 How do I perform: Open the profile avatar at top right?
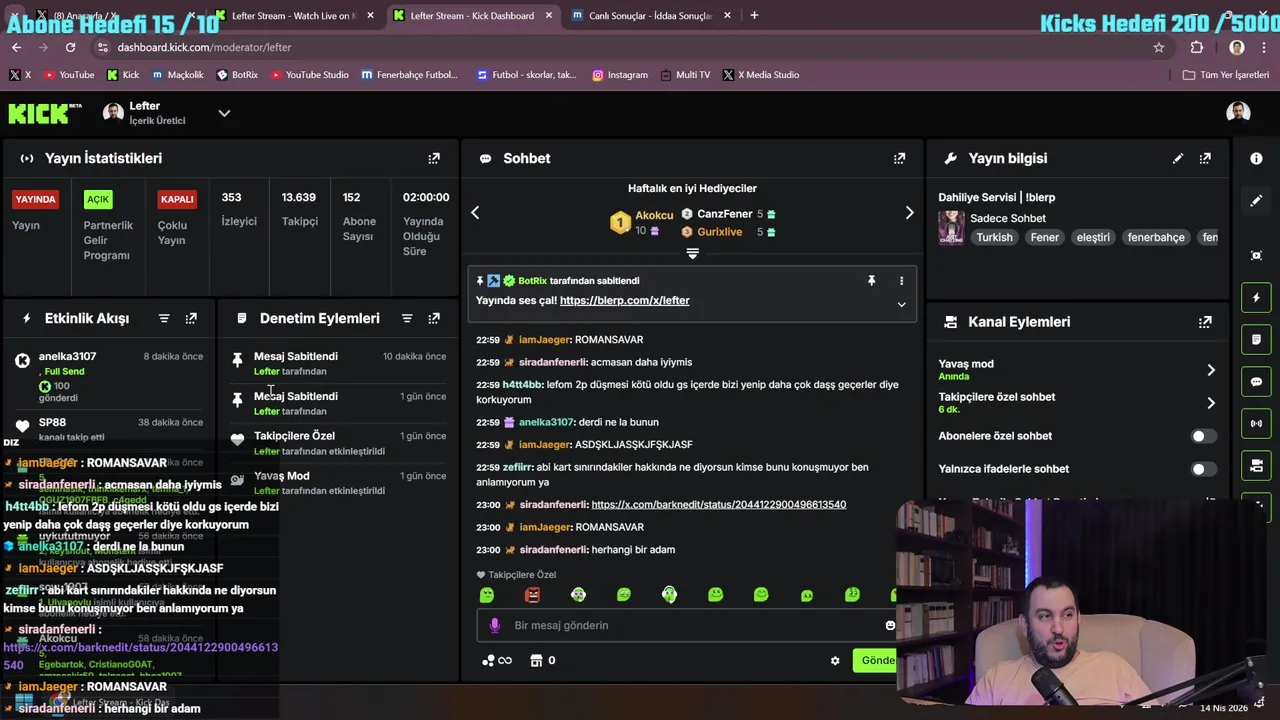pyautogui.click(x=1238, y=112)
